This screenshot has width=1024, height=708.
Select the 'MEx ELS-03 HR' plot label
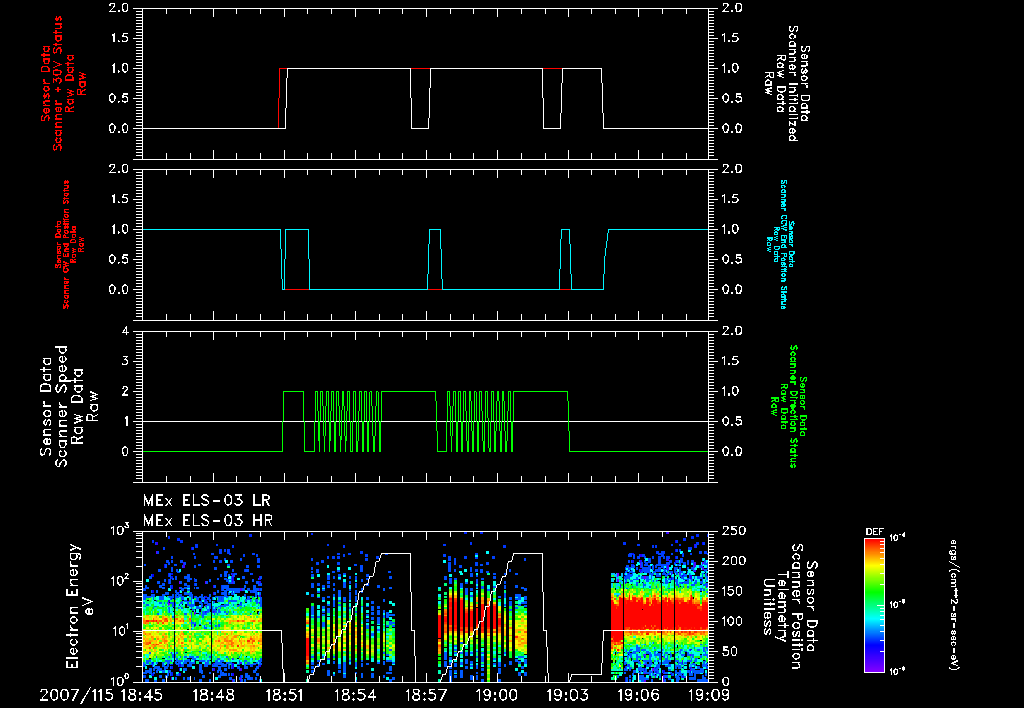[x=208, y=521]
